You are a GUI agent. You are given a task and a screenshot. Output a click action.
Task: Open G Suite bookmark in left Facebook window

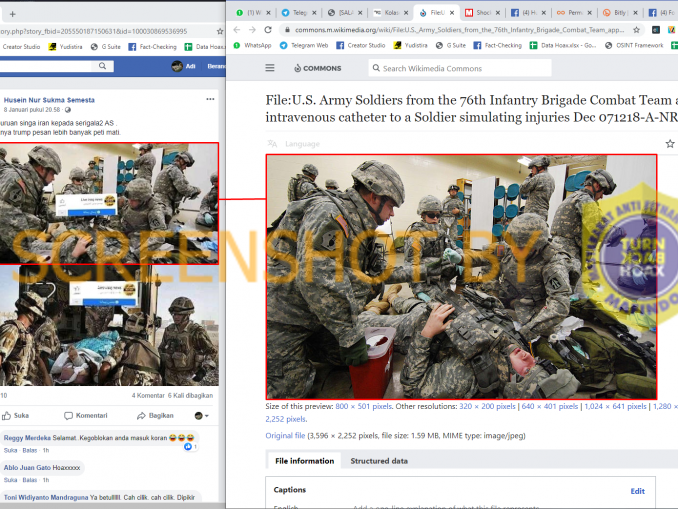click(x=106, y=47)
